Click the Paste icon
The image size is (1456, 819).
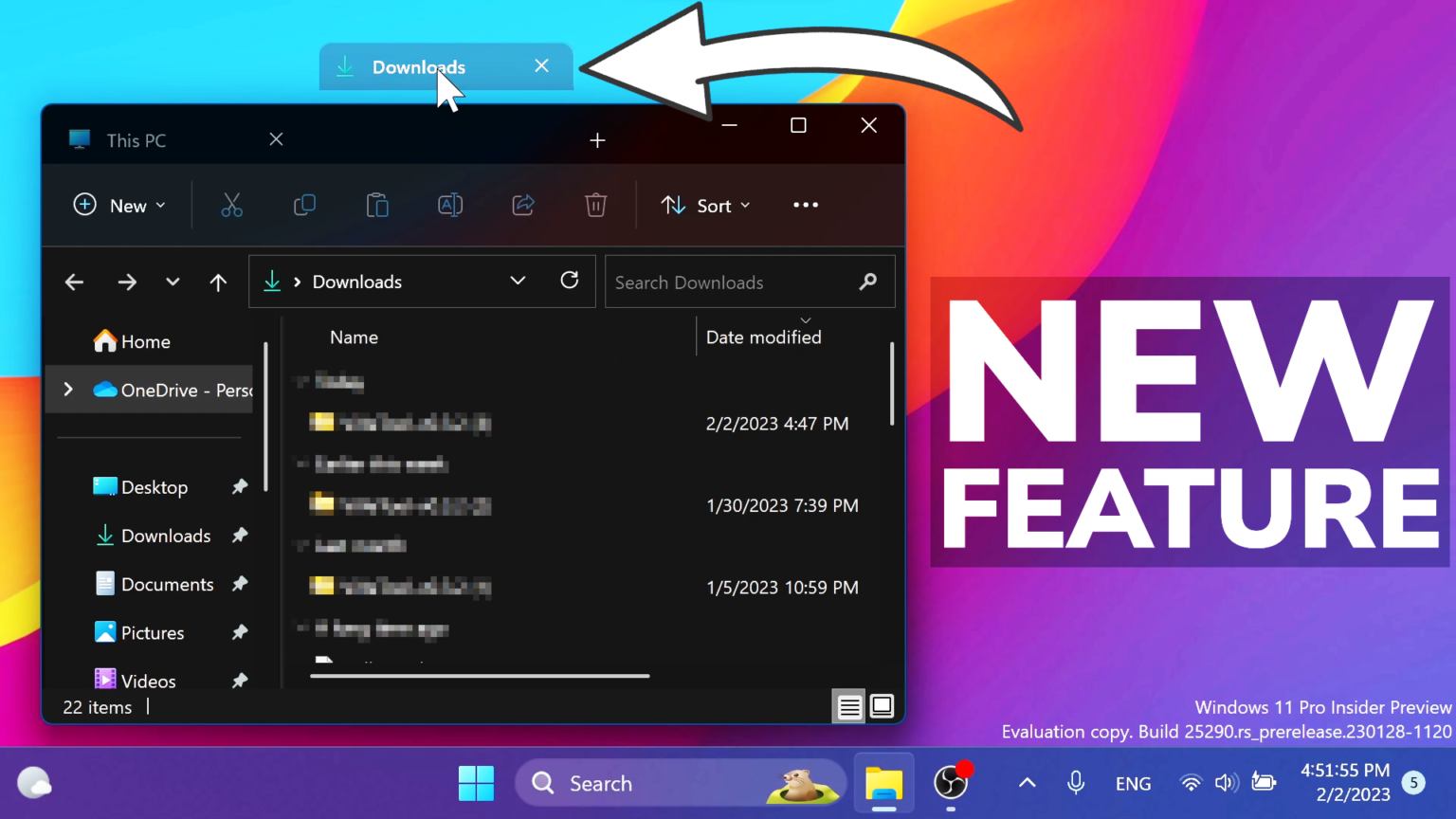tap(377, 205)
